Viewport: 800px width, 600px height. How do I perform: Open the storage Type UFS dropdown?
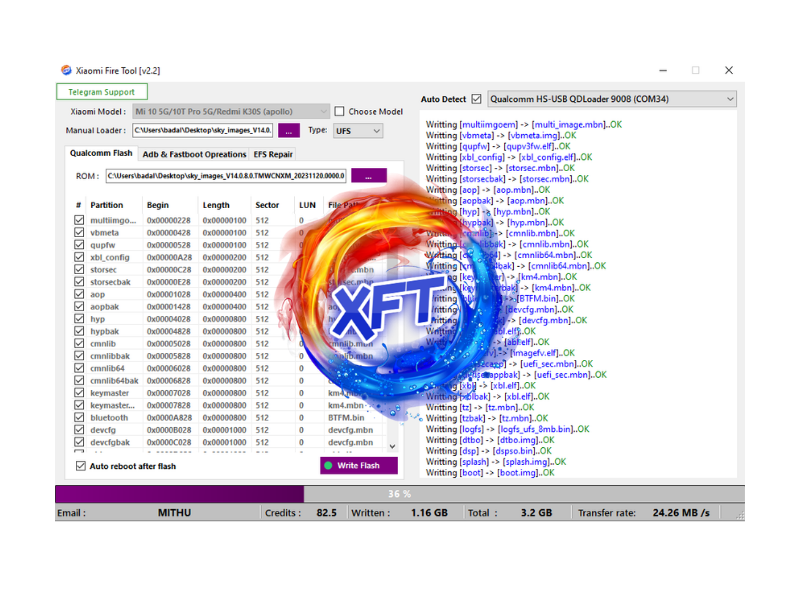coord(358,131)
